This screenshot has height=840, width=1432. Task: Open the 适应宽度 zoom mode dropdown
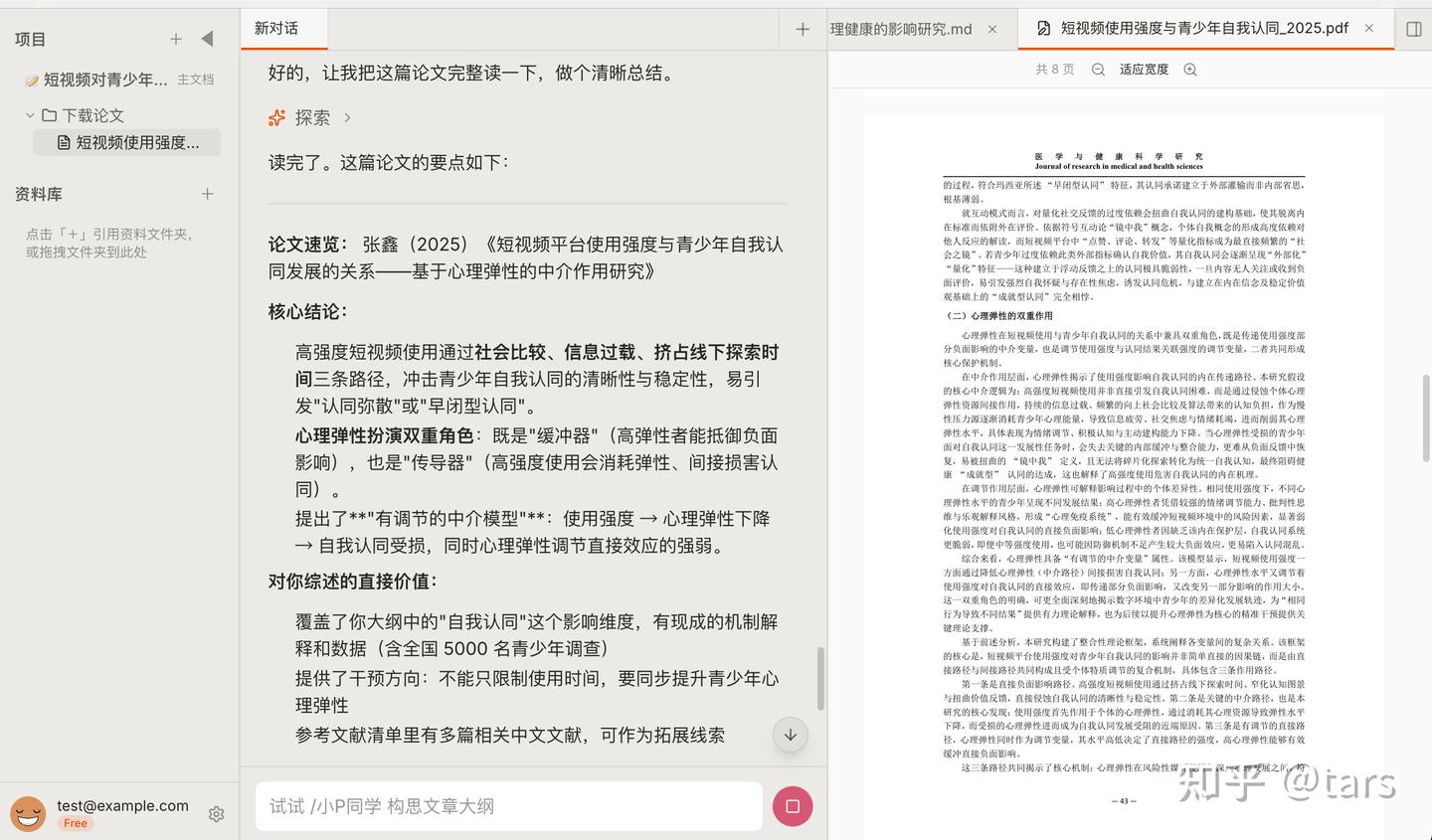(x=1144, y=70)
